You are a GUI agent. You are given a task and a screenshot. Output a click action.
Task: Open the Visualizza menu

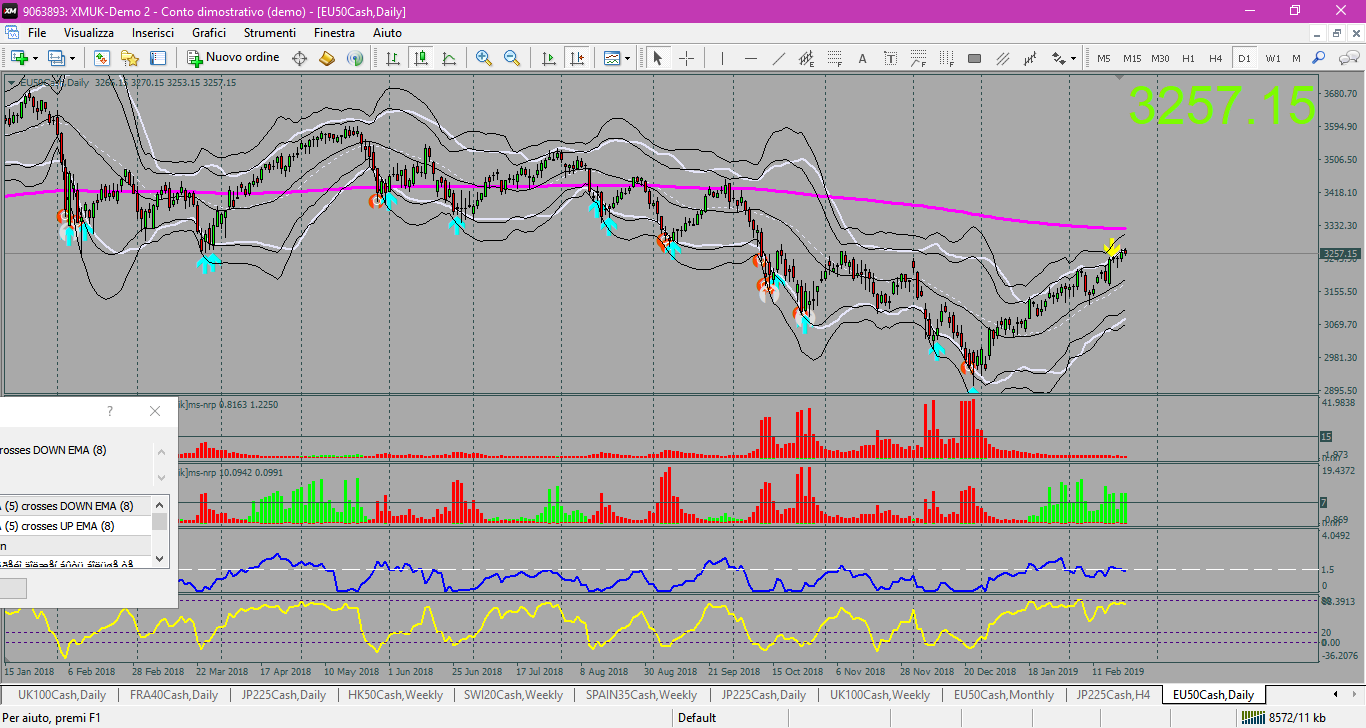89,33
